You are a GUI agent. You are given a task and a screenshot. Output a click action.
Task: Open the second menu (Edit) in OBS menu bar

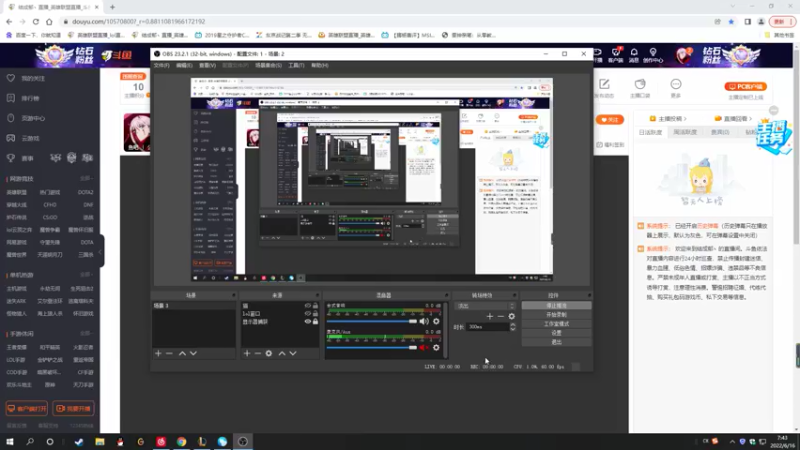coord(184,65)
